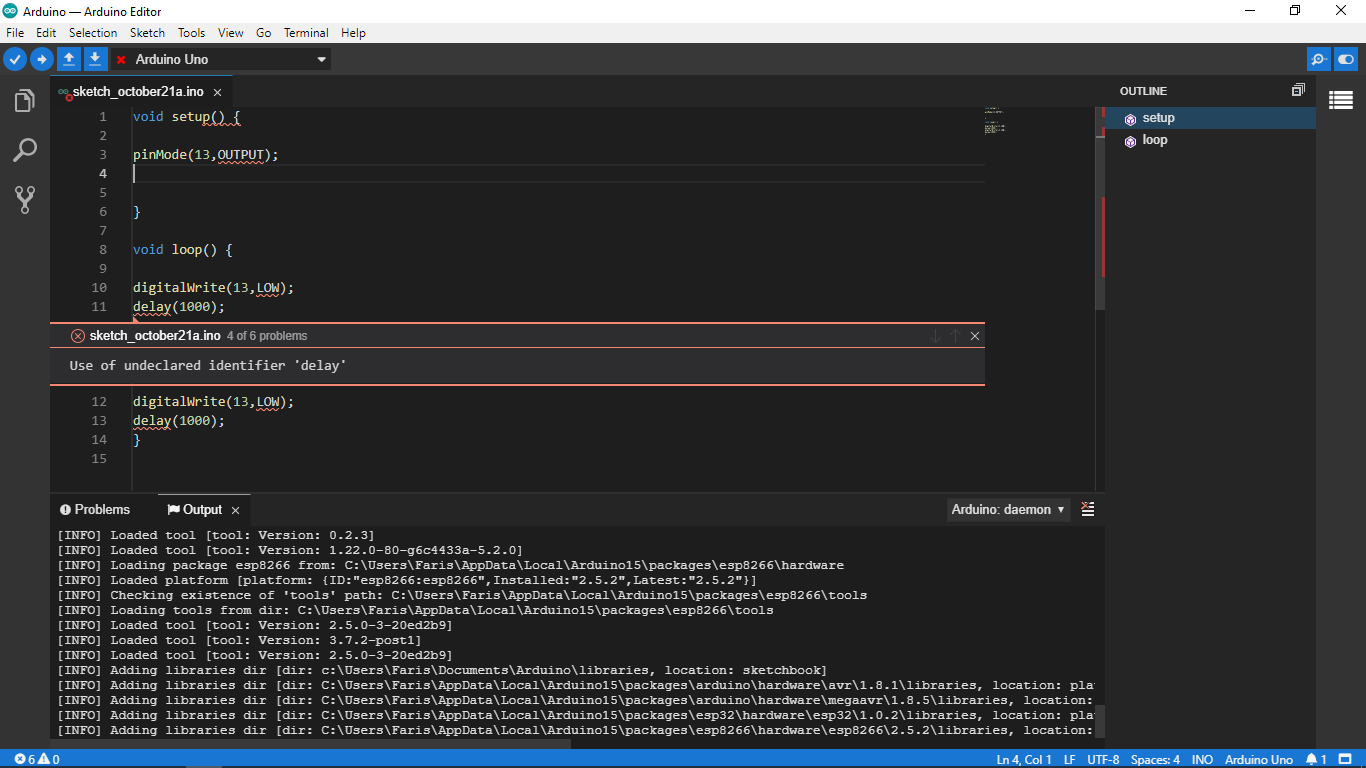Click the OUTLINE panel header
The width and height of the screenshot is (1366, 768).
[x=1143, y=91]
